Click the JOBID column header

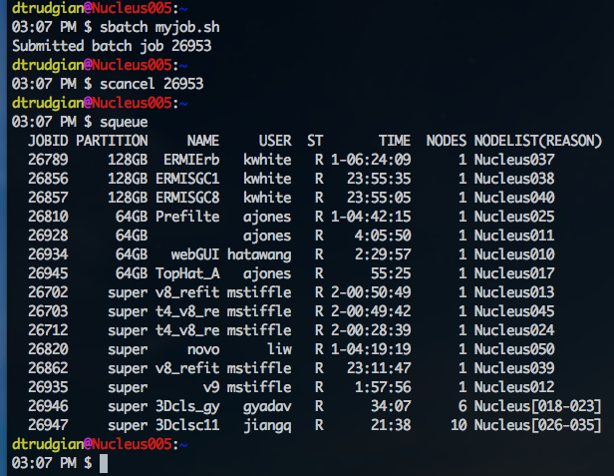[x=48, y=141]
